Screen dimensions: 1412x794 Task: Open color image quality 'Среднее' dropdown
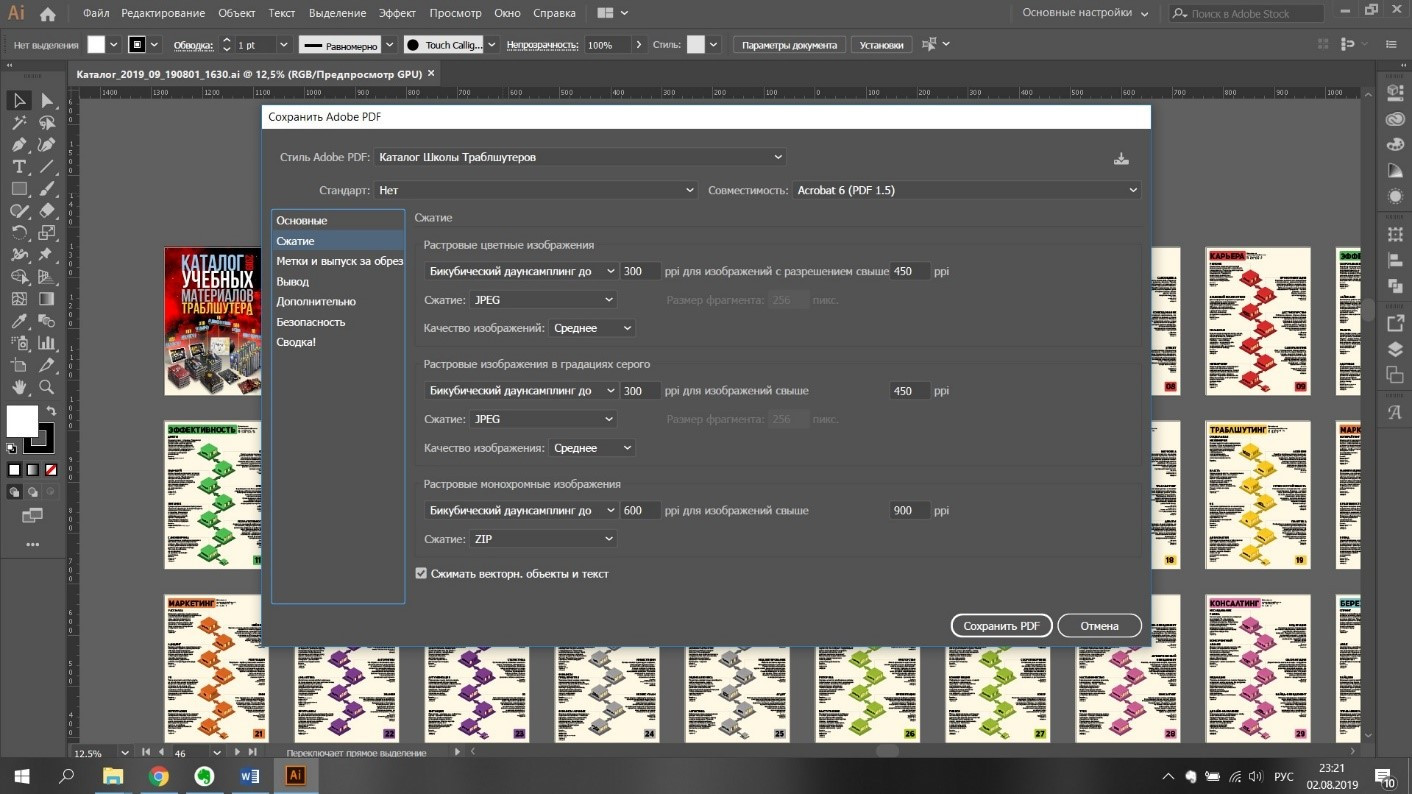[591, 328]
